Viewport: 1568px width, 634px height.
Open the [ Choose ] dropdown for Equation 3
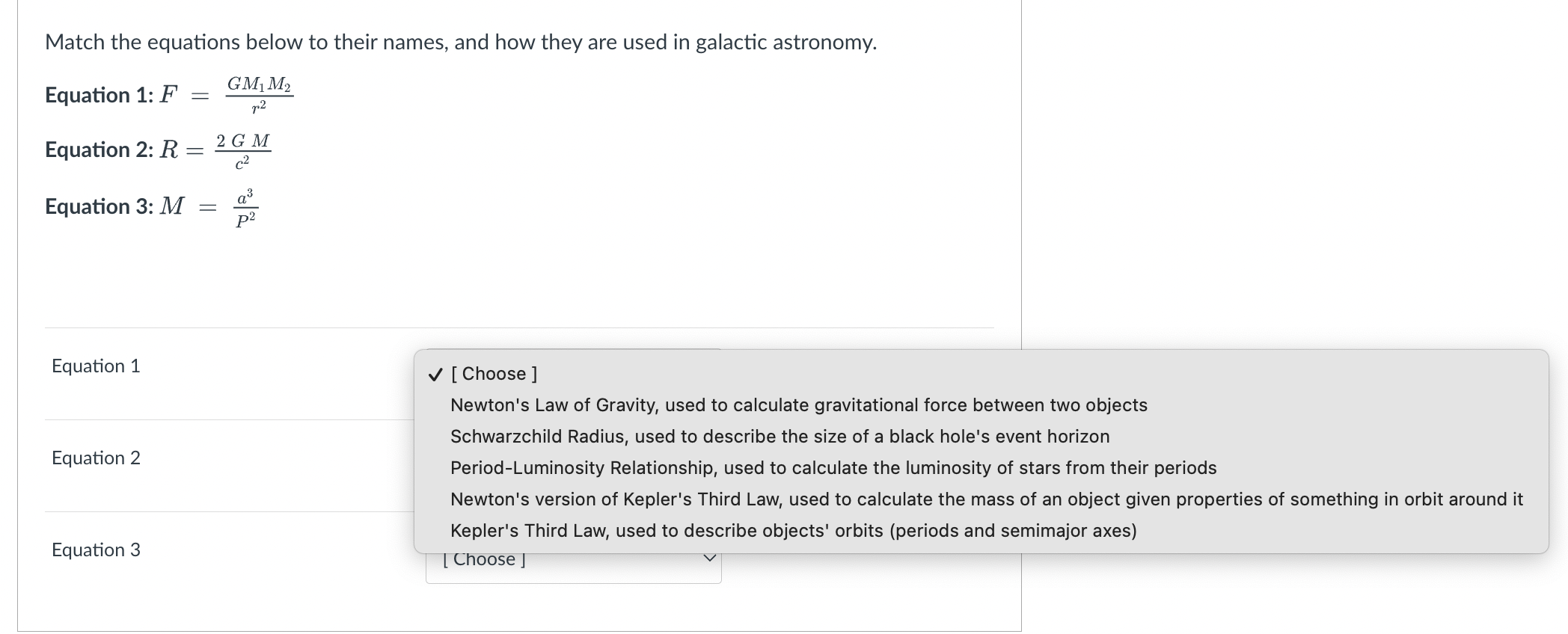(573, 558)
